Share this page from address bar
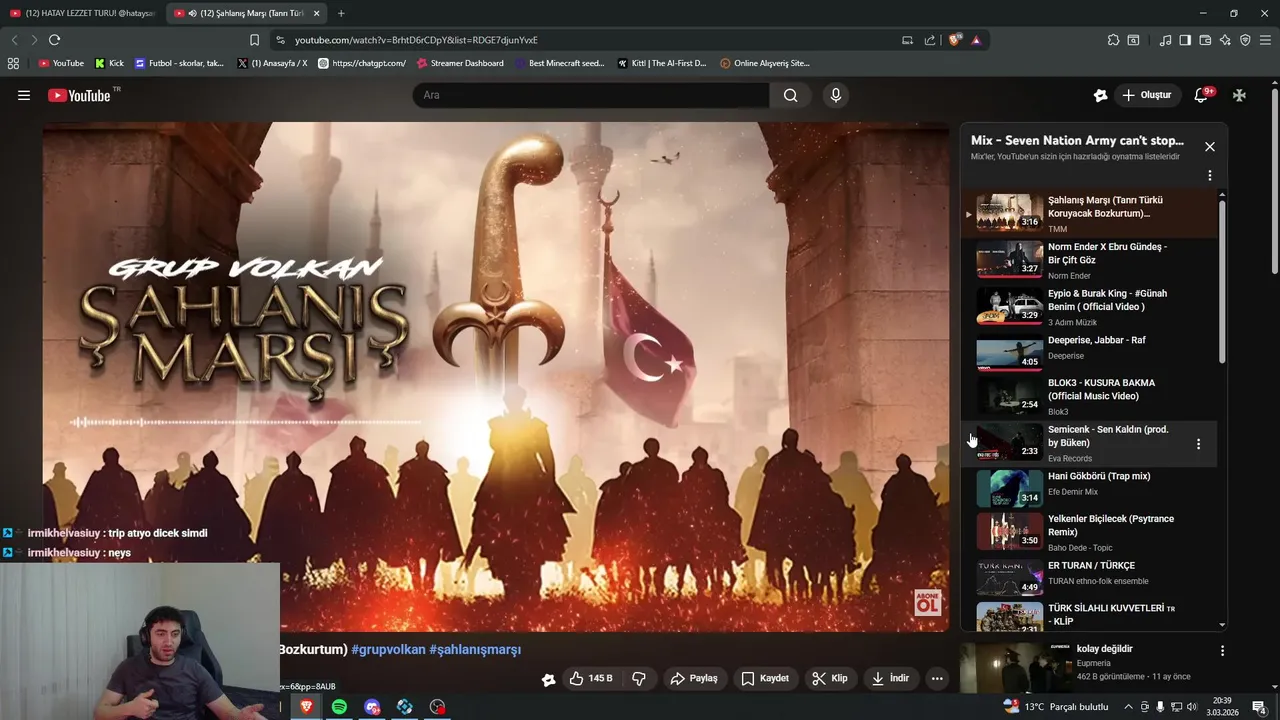 (930, 40)
